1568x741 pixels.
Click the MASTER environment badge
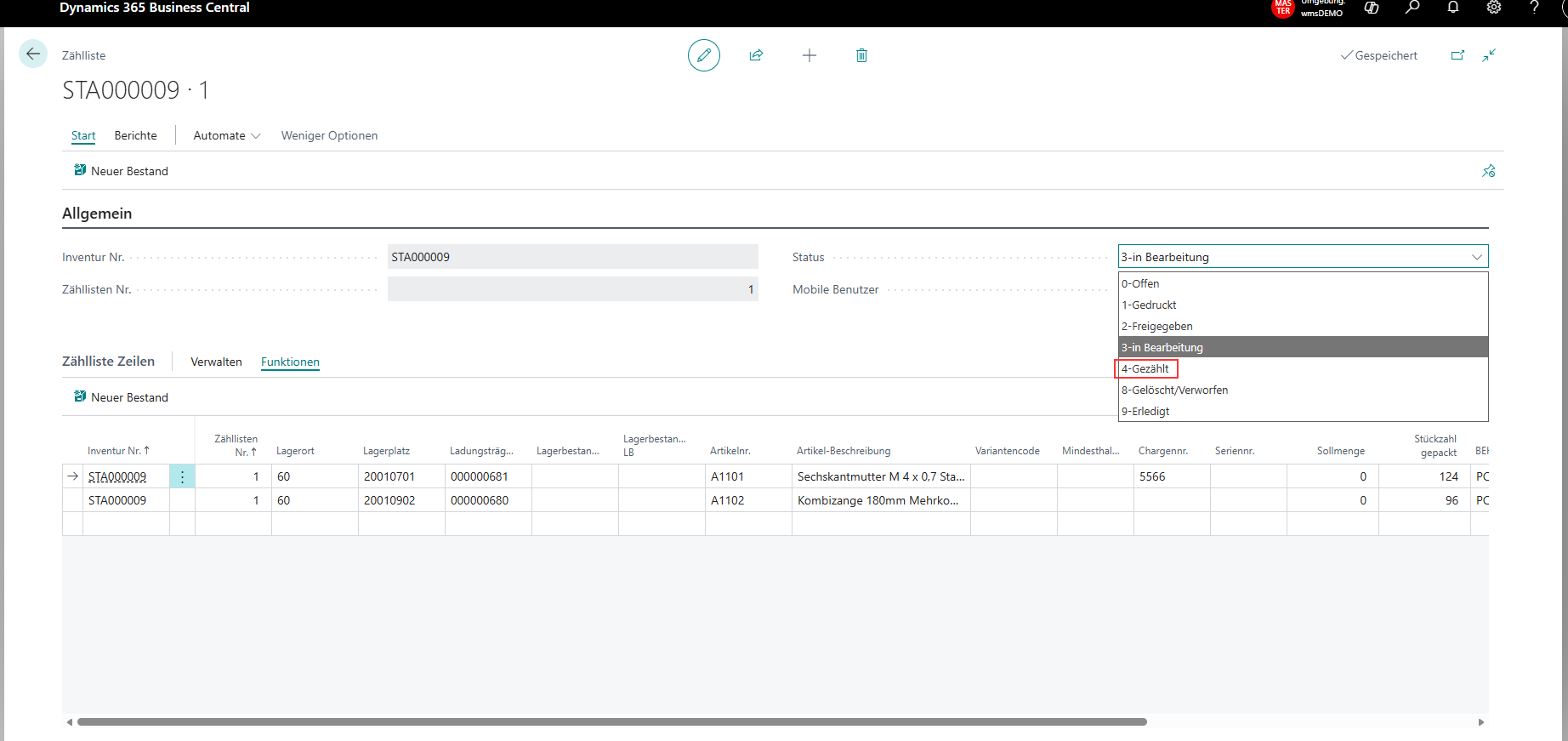tap(1283, 8)
